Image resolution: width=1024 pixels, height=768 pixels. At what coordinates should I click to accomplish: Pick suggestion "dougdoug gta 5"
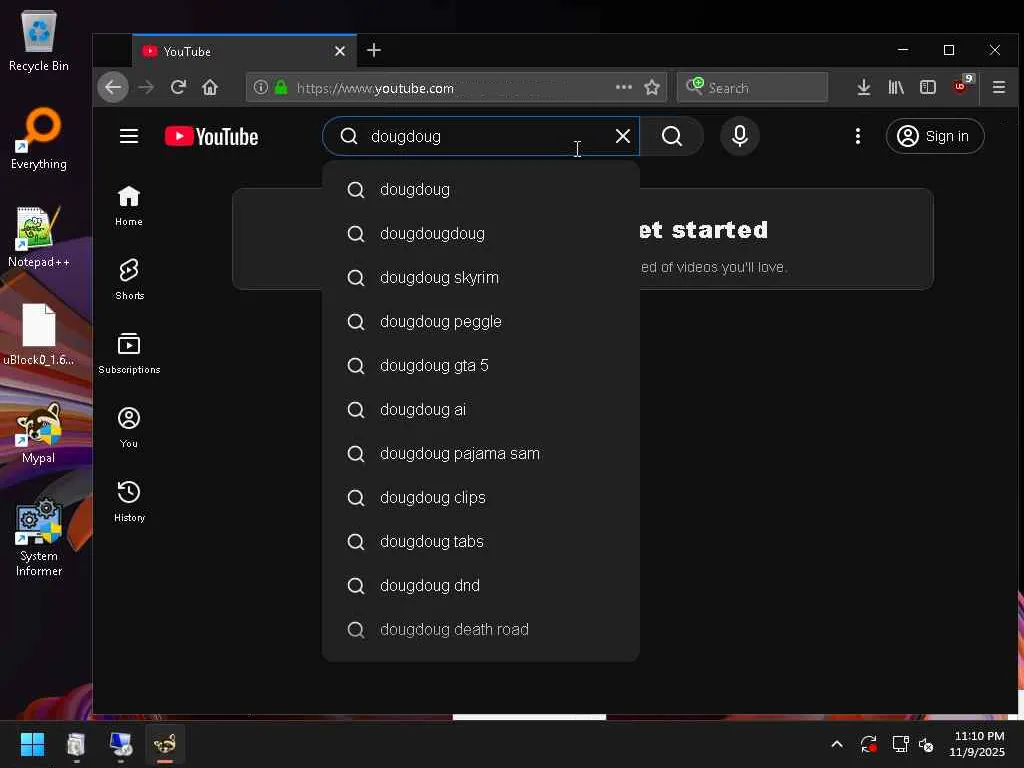click(x=481, y=365)
